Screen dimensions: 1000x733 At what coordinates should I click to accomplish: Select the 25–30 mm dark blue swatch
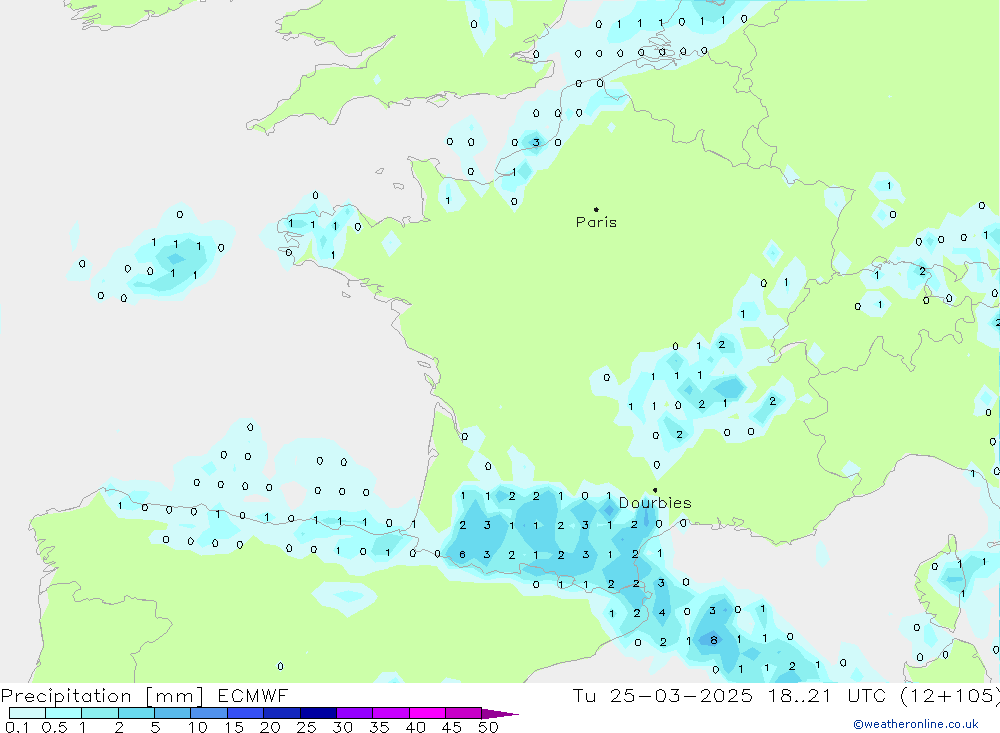[318, 713]
